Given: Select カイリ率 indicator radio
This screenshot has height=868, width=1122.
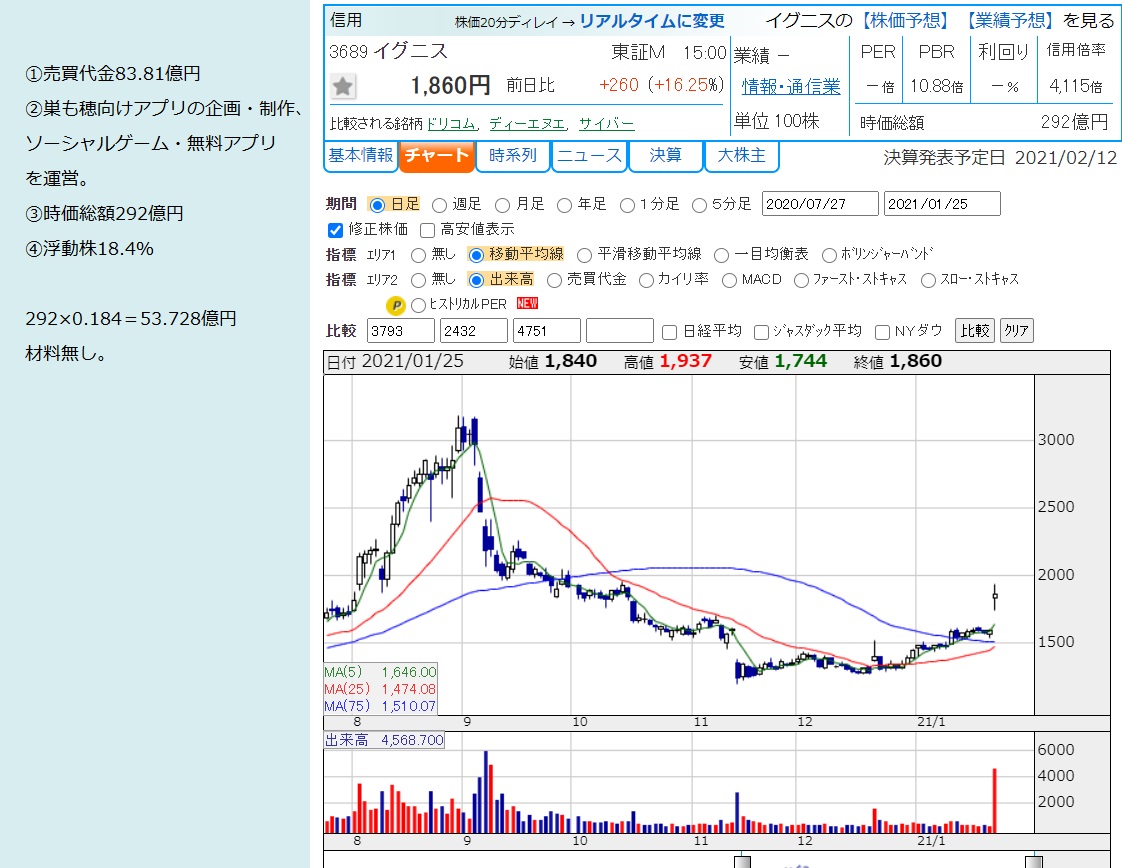Looking at the screenshot, I should point(646,280).
